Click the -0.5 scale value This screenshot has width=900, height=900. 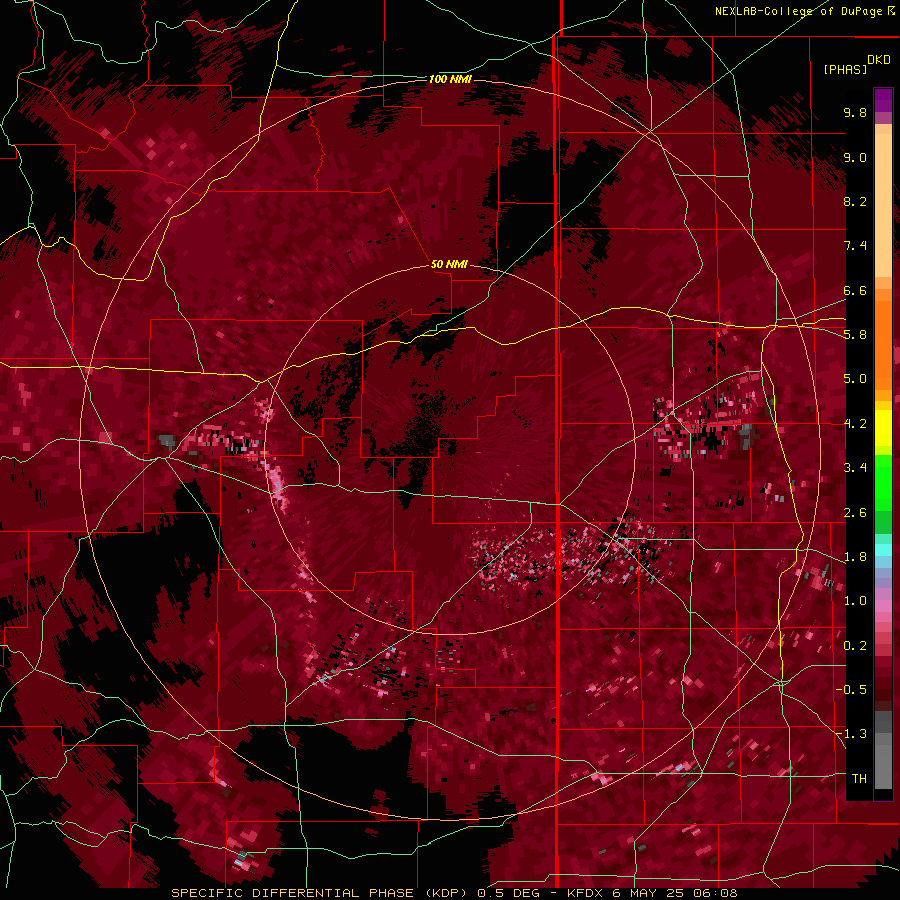(852, 690)
